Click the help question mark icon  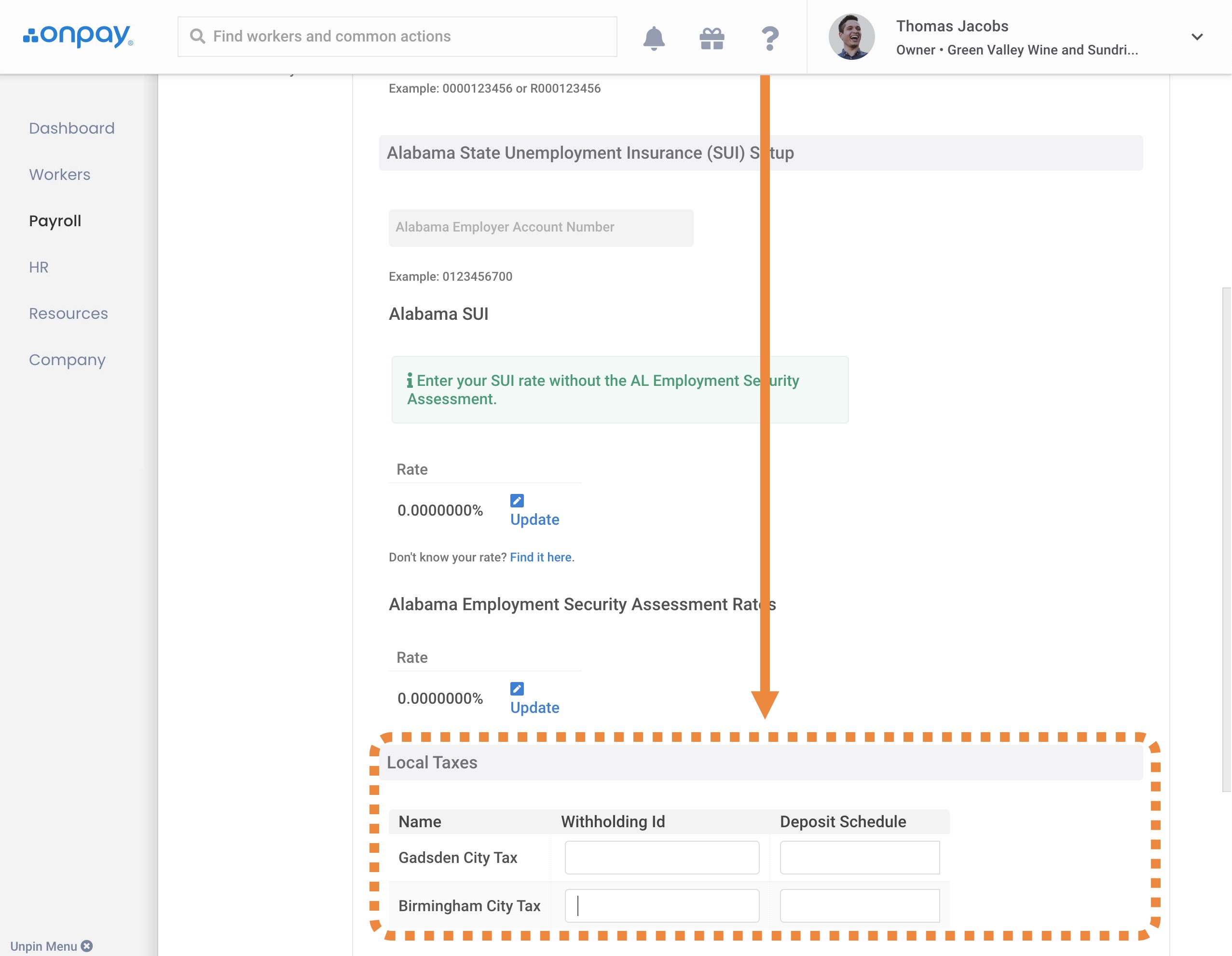[769, 38]
